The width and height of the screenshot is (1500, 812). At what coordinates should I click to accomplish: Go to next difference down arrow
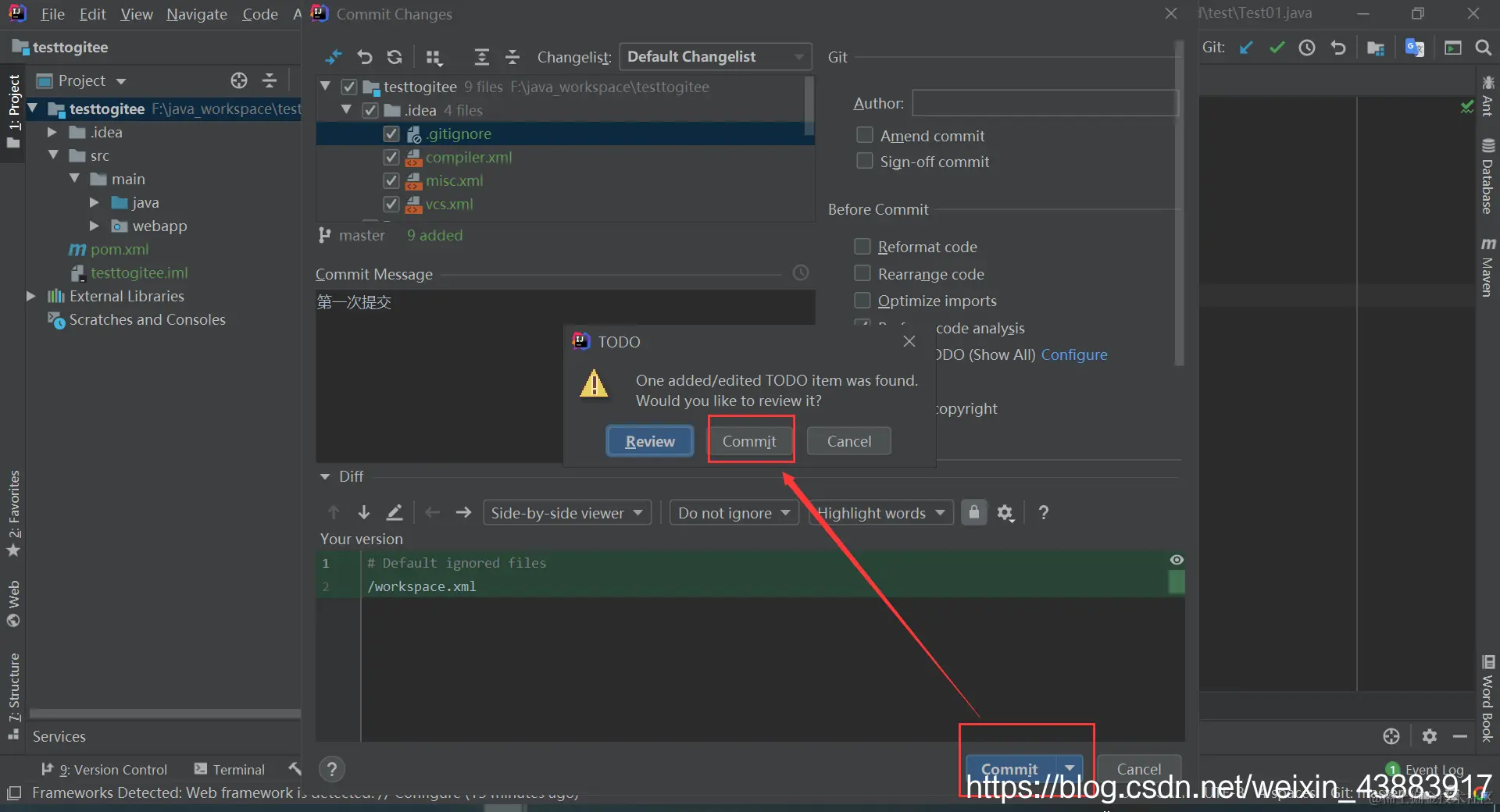pyautogui.click(x=364, y=512)
